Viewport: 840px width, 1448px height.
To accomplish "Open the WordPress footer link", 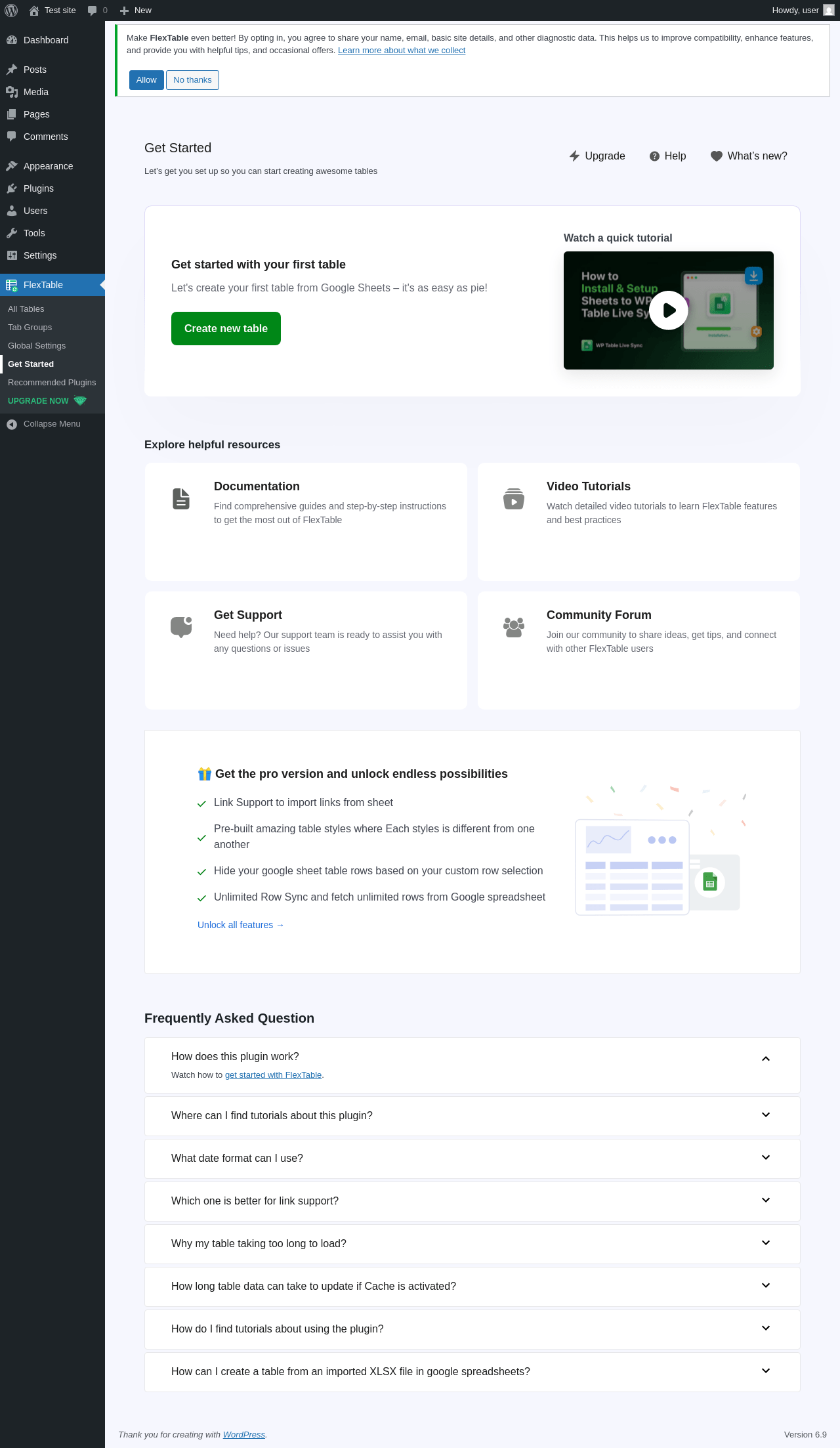I will (244, 1435).
